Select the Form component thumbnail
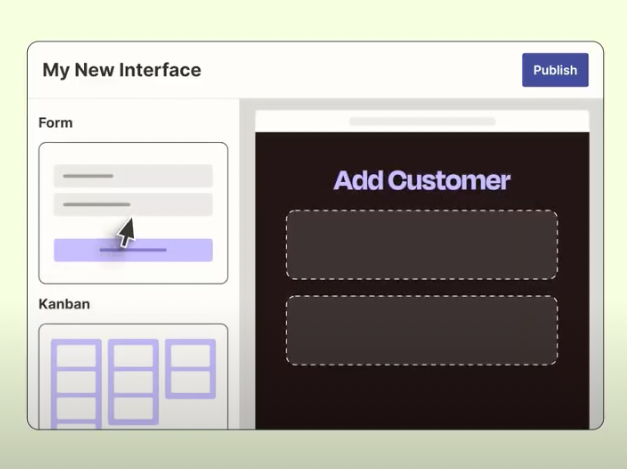 (x=133, y=213)
